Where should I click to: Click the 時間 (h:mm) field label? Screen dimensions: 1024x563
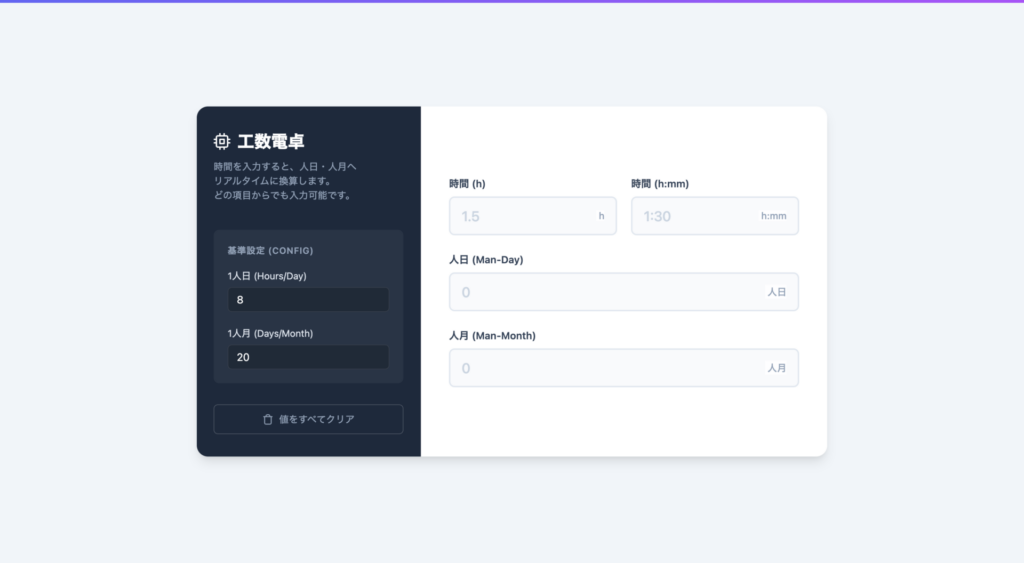[660, 184]
